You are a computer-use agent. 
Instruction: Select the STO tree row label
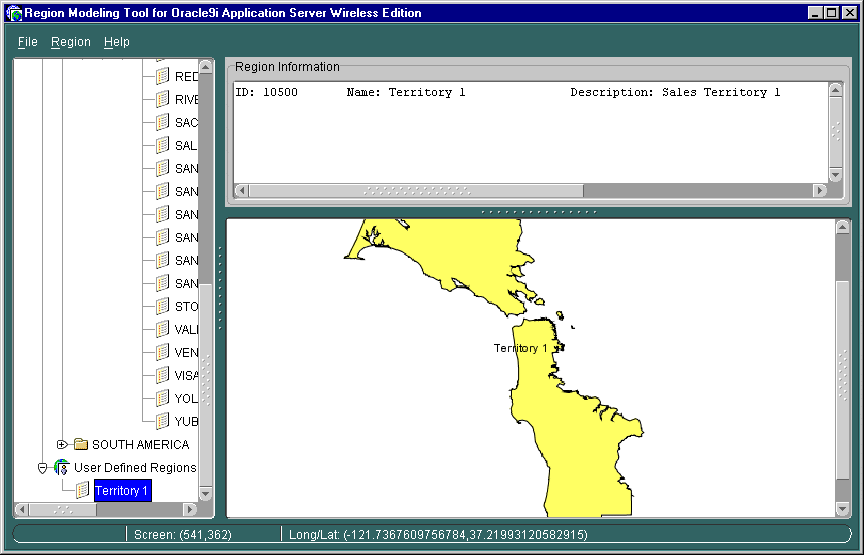(x=186, y=307)
